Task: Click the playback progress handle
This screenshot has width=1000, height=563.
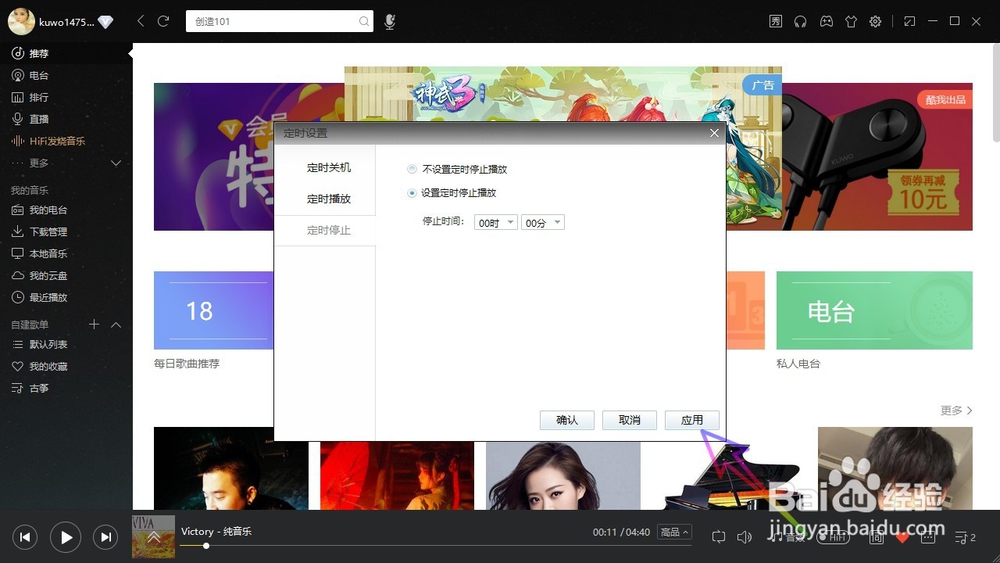Action: (206, 546)
